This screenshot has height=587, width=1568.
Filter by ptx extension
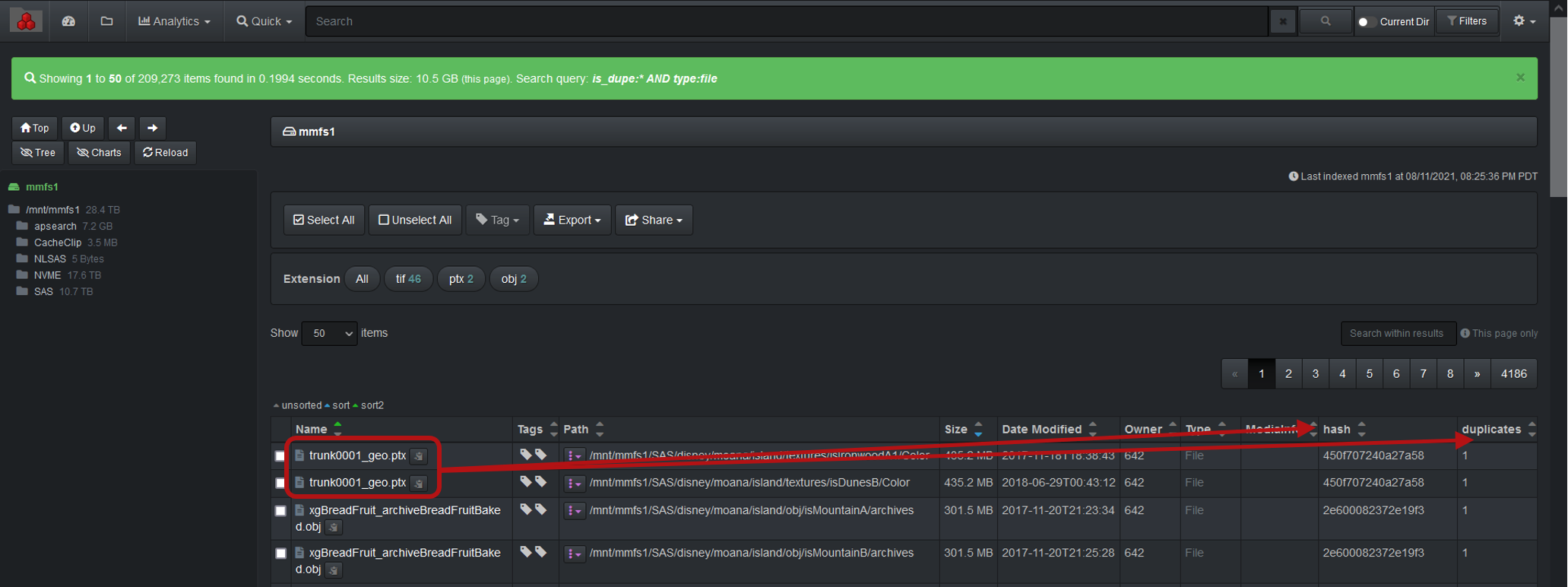461,279
